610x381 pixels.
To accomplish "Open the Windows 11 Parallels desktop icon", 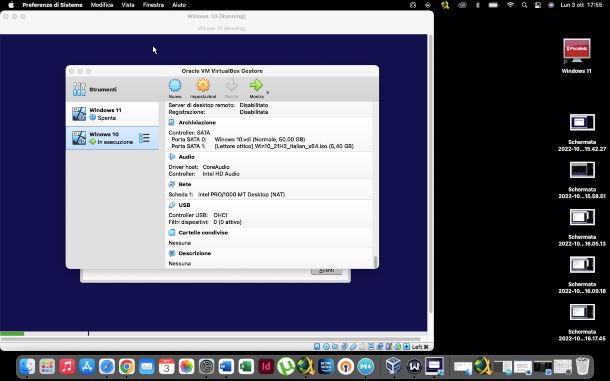I will click(x=577, y=51).
